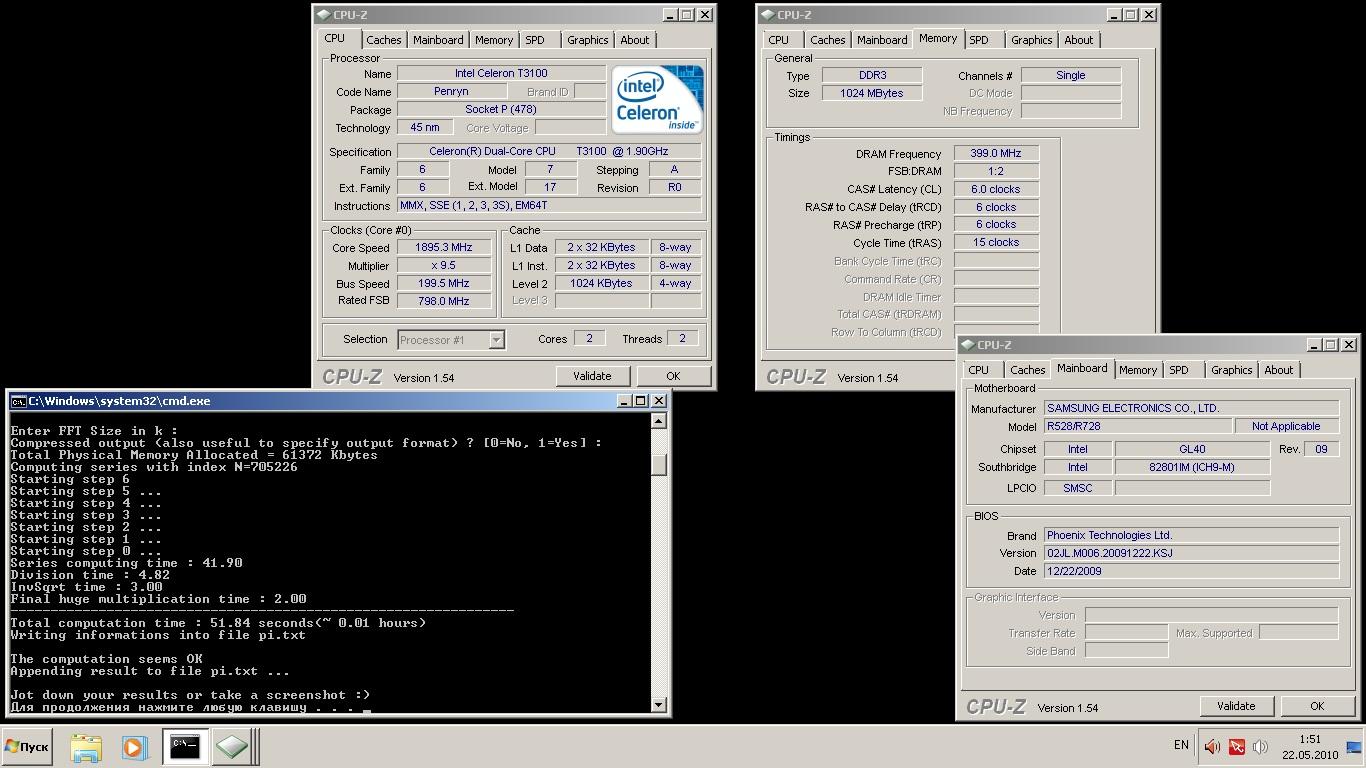Viewport: 1366px width, 768px height.
Task: Click CAS# Latency 6.0 clocks value
Action: click(996, 189)
